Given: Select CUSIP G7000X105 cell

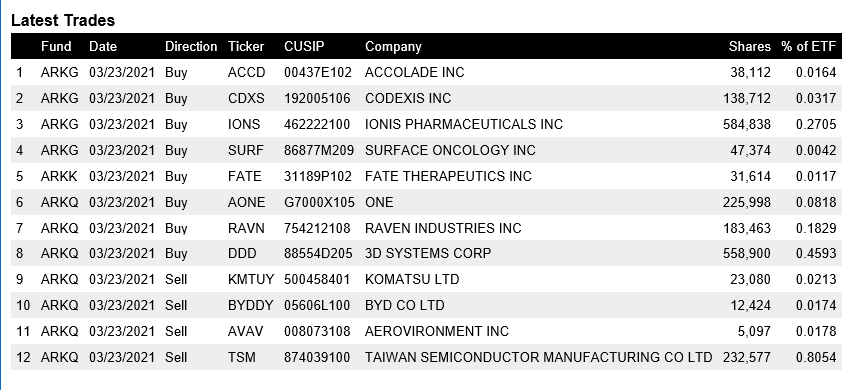Looking at the screenshot, I should [319, 202].
